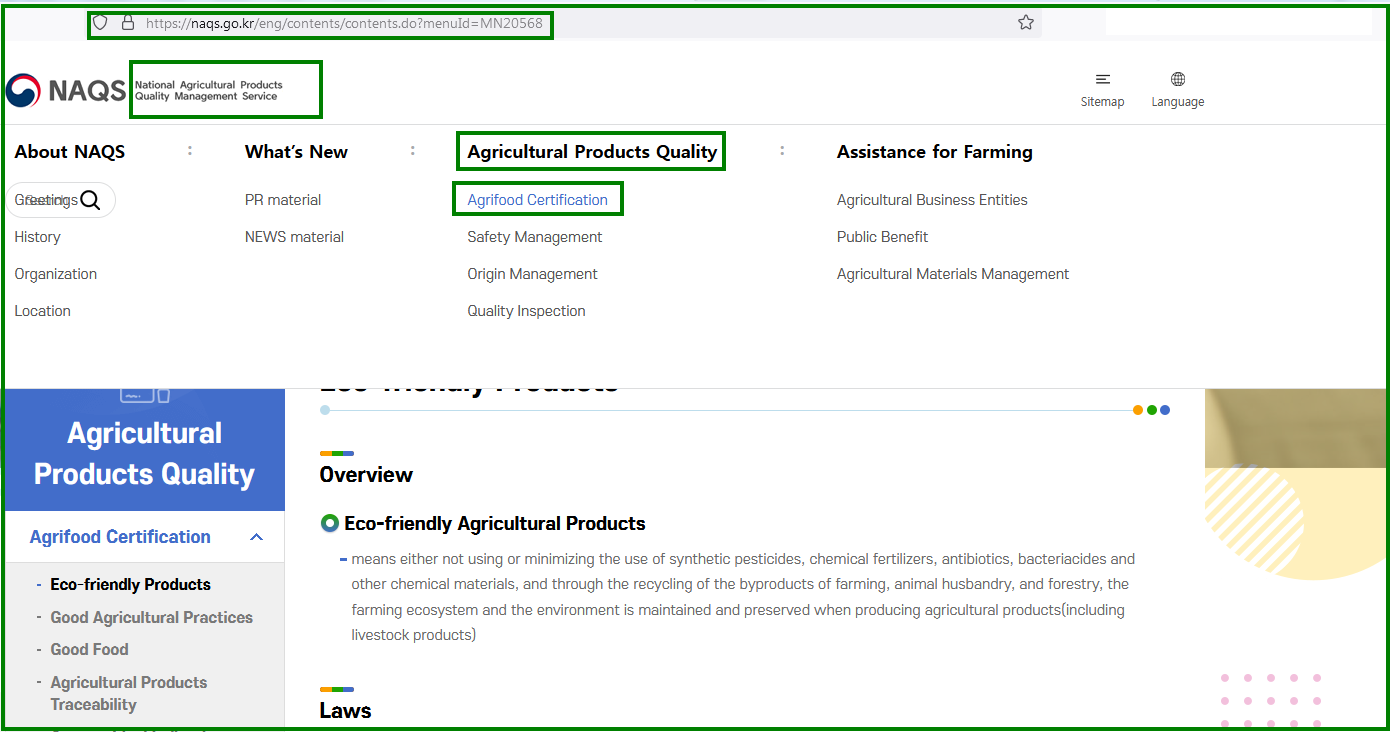
Task: Open Origin Management link
Action: tap(532, 274)
